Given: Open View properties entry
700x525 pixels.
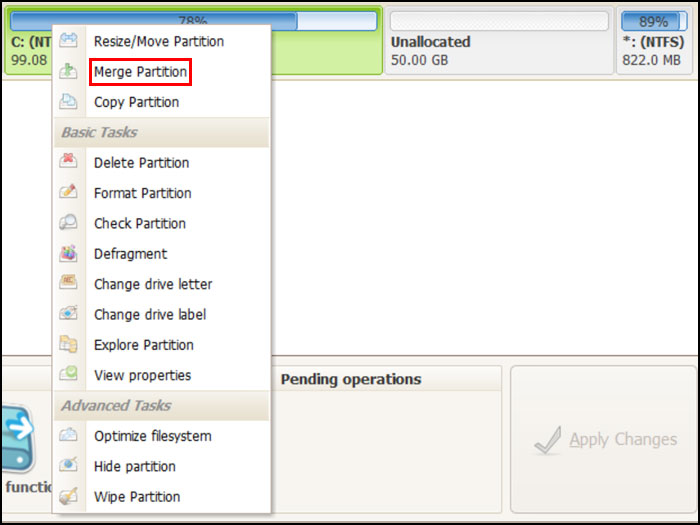Looking at the screenshot, I should [x=162, y=375].
